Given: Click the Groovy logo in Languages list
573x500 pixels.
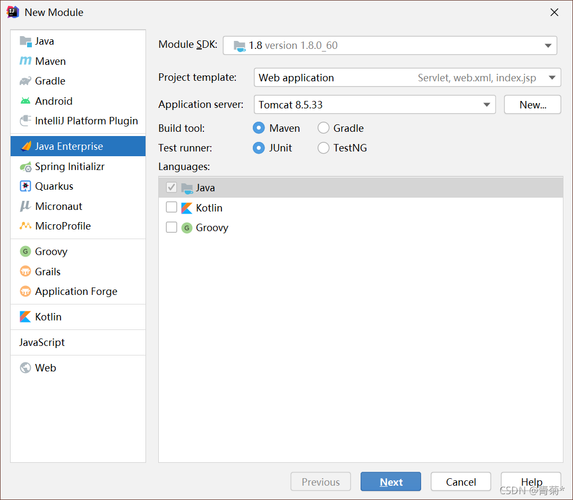Looking at the screenshot, I should (x=187, y=228).
